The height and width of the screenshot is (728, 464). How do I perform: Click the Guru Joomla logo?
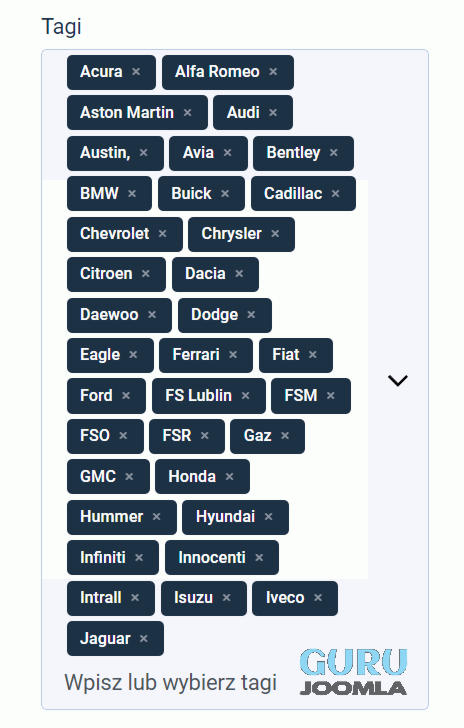[x=353, y=672]
